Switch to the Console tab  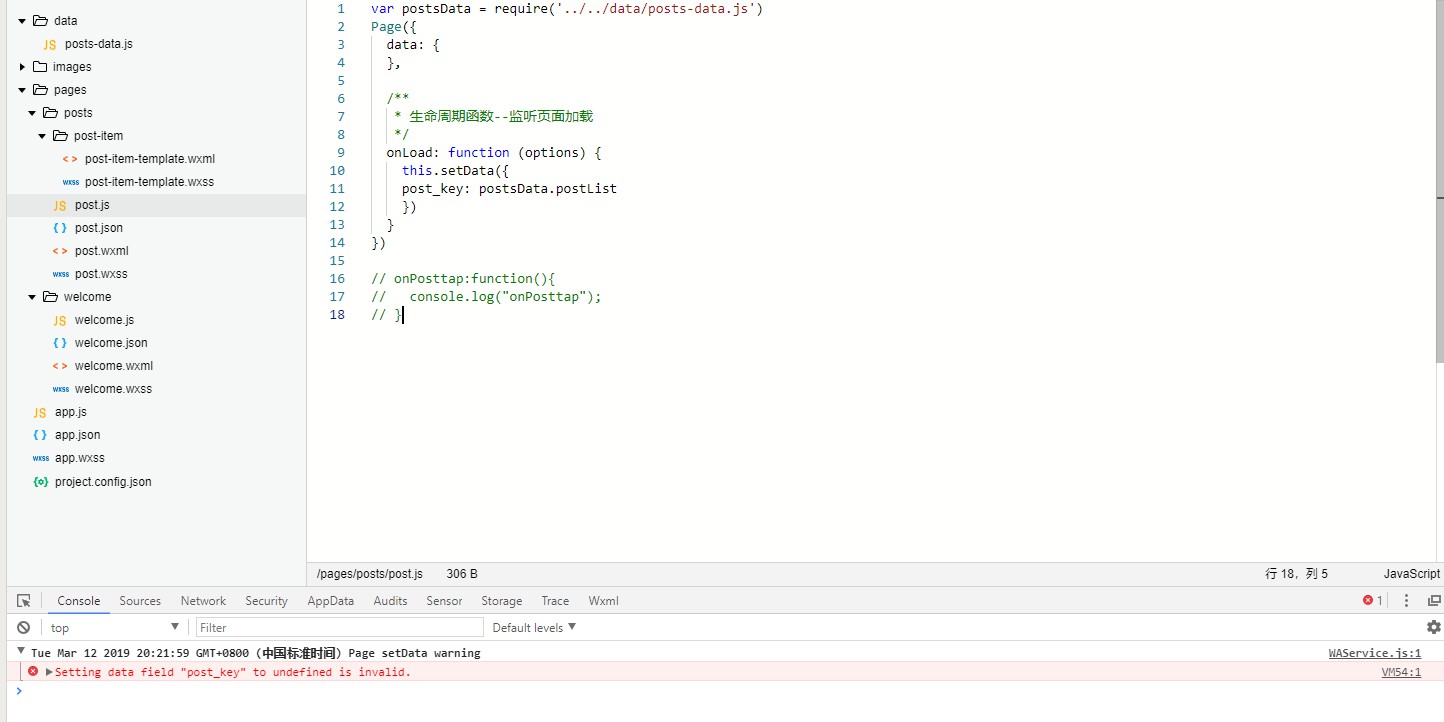click(x=79, y=601)
